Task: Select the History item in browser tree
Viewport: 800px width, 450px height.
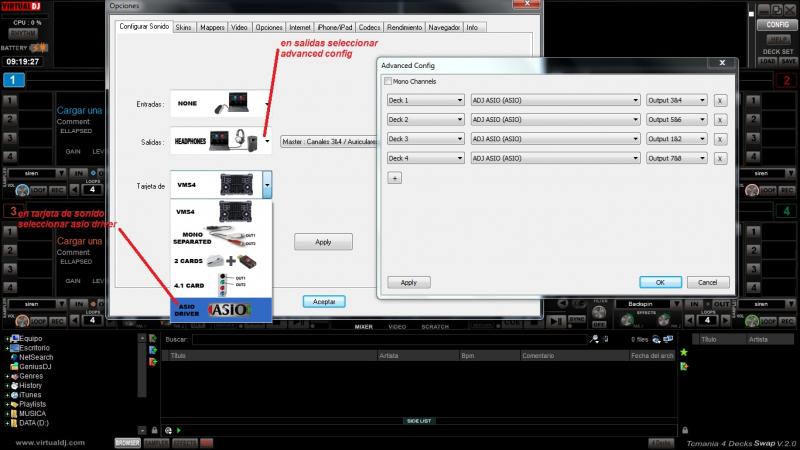Action: pos(31,386)
